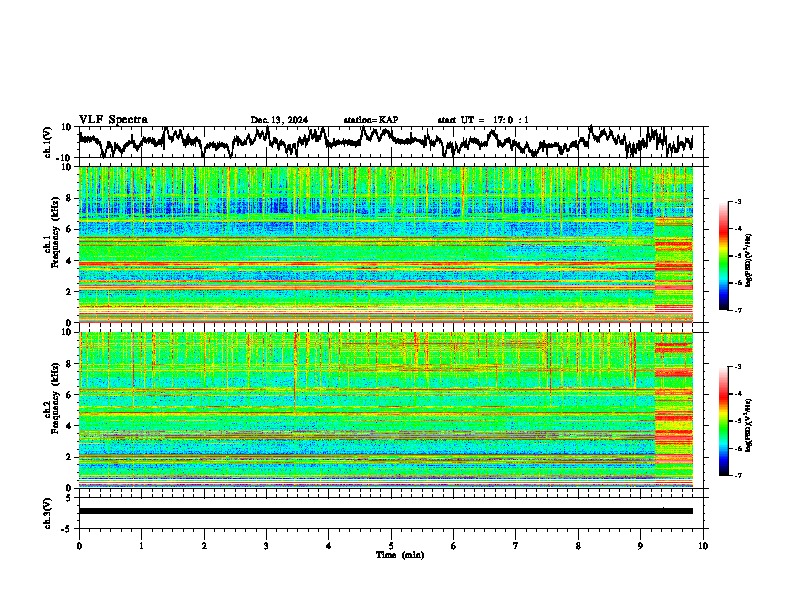This screenshot has width=792, height=612.
Task: Click the ch.1 color scale bar
Action: pyautogui.click(x=723, y=256)
